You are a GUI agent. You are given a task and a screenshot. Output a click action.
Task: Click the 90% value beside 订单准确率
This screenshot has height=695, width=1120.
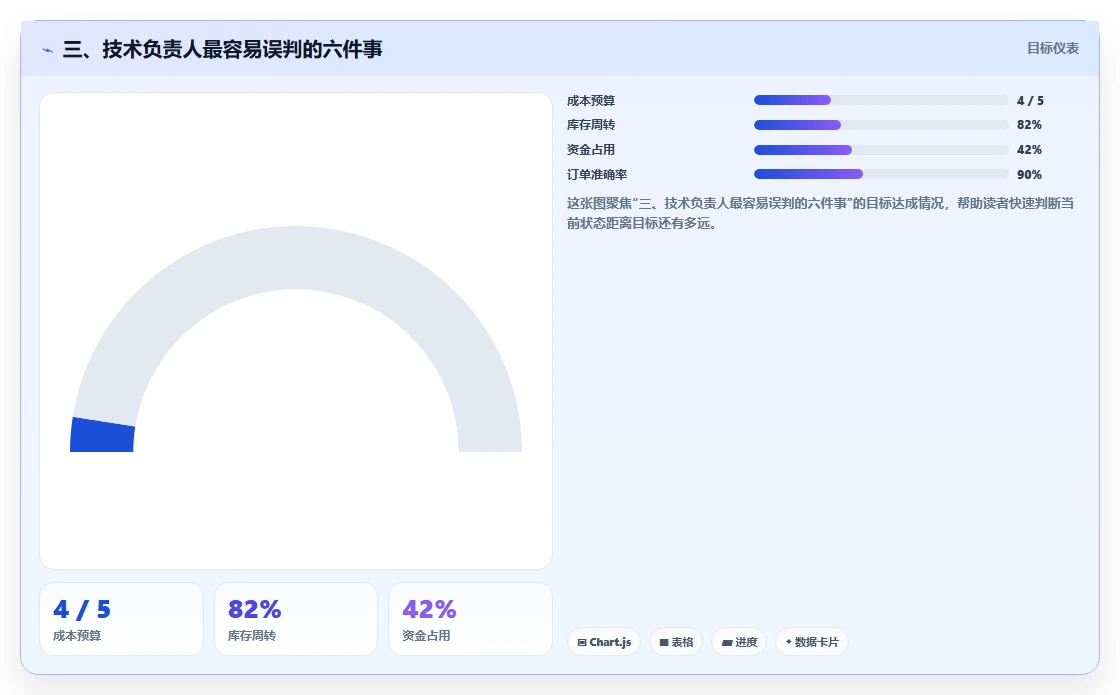tap(1029, 175)
